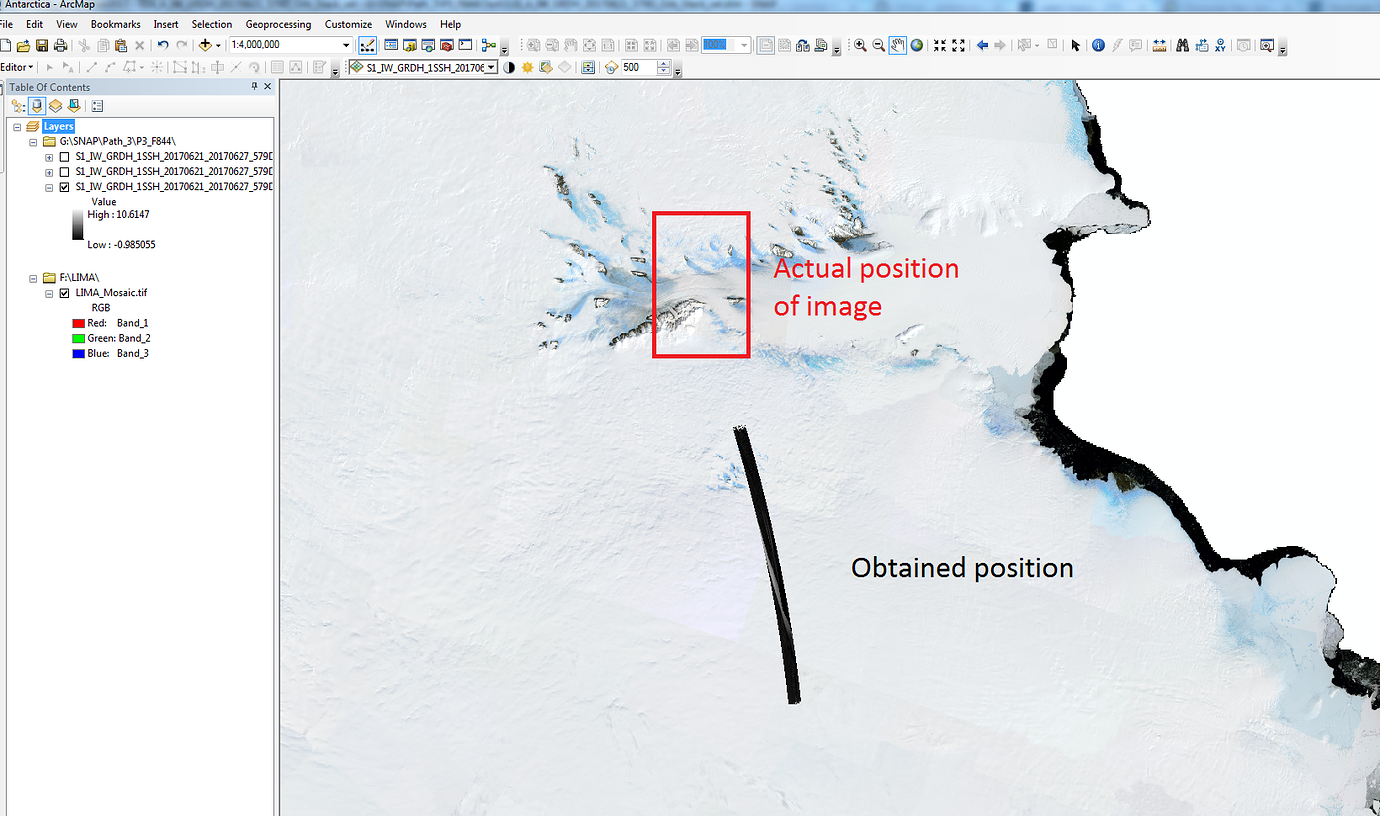Hide the LIMA_Mosaic.tif layer
This screenshot has width=1380, height=816.
[64, 294]
